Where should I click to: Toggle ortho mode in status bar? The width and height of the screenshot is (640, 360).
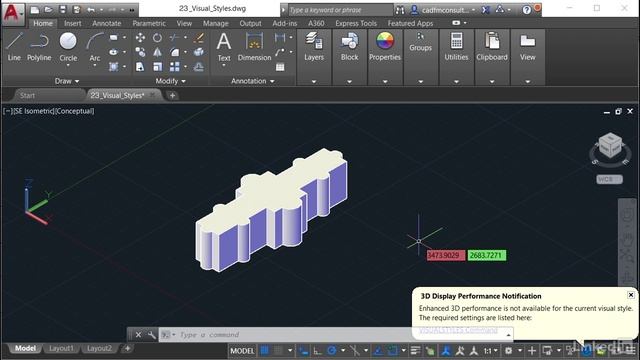[318, 350]
